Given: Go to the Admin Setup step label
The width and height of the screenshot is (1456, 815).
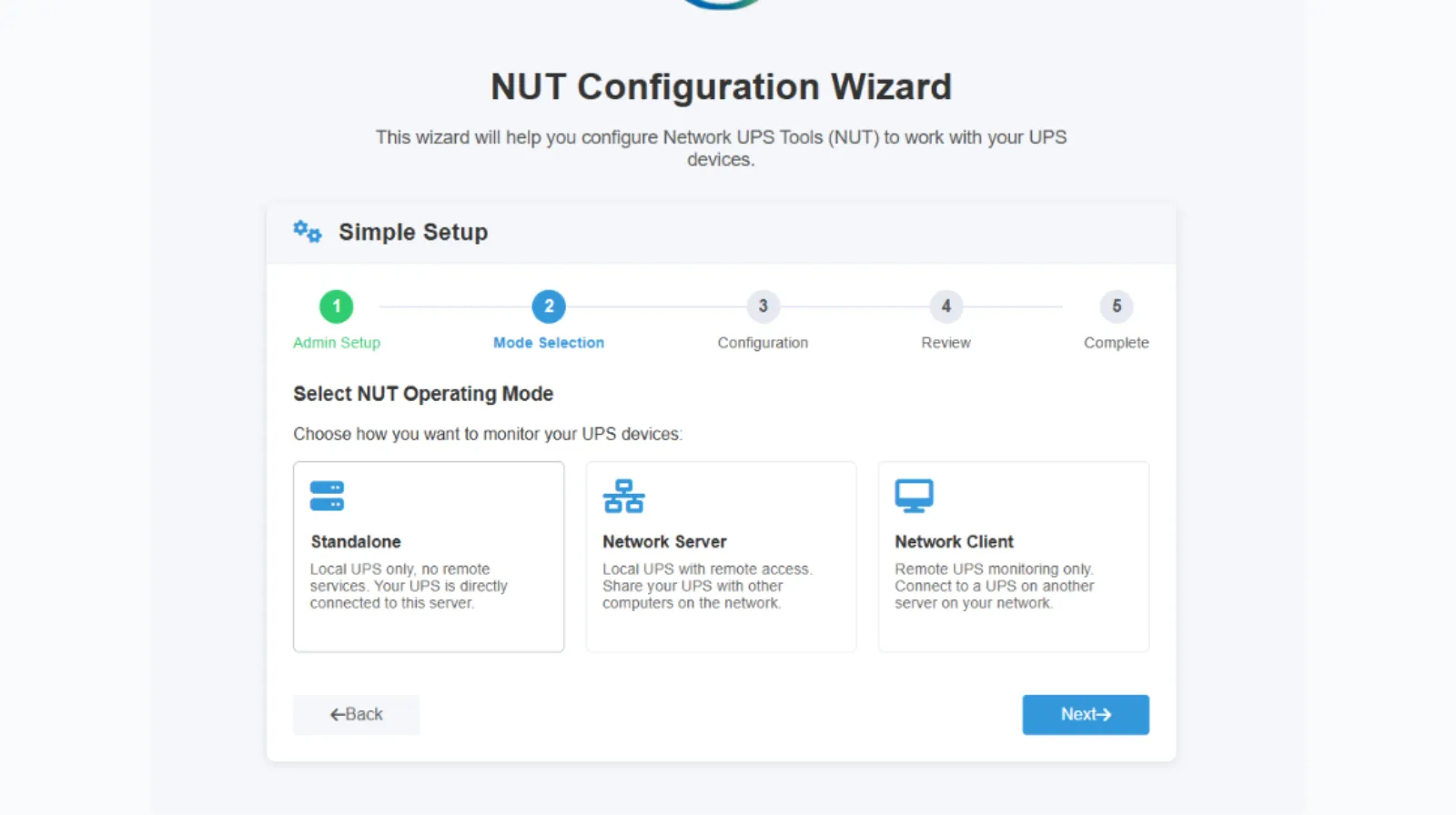Looking at the screenshot, I should pyautogui.click(x=337, y=343).
